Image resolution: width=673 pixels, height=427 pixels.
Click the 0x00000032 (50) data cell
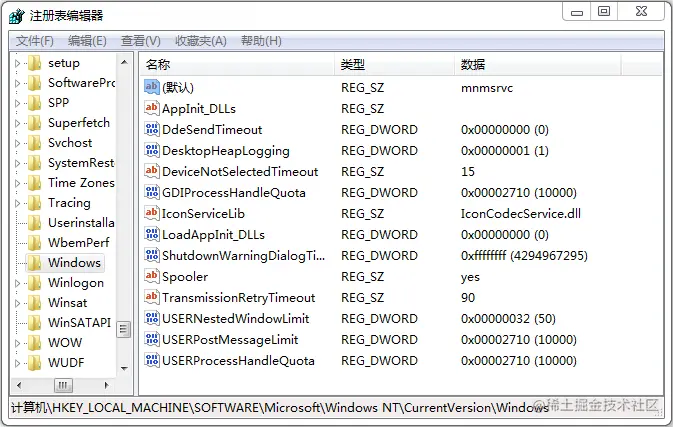click(x=508, y=318)
